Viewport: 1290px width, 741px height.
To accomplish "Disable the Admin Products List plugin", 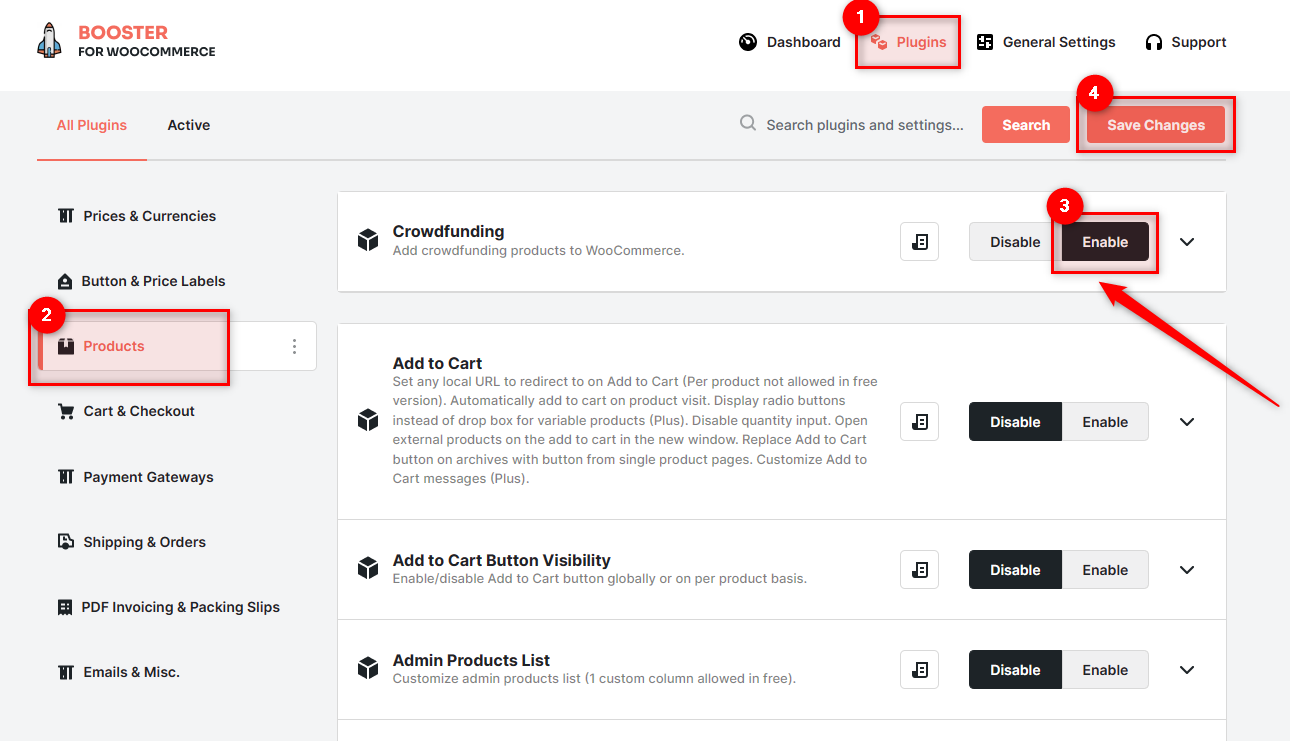I will click(1015, 670).
